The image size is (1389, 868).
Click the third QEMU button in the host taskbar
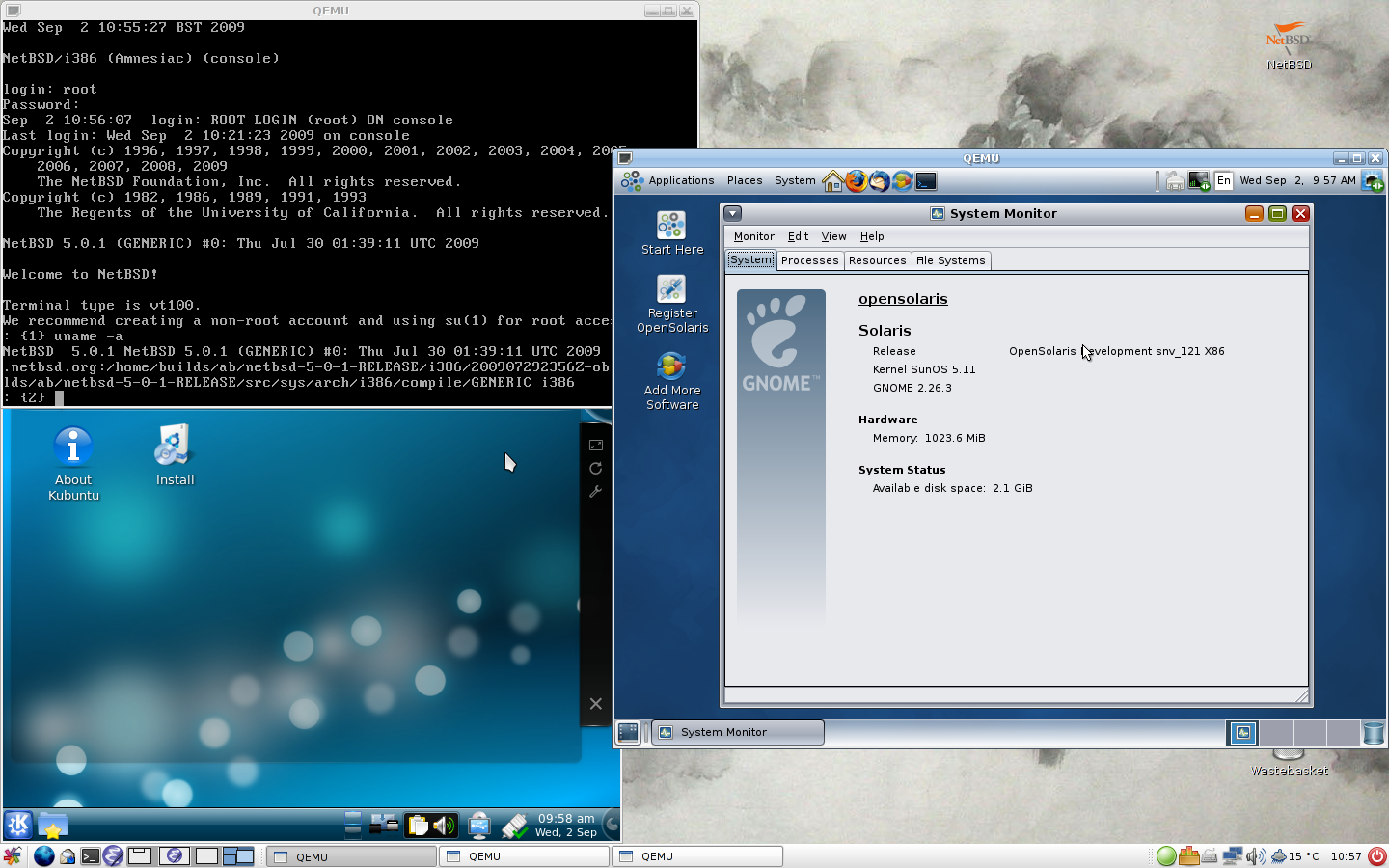click(x=696, y=856)
